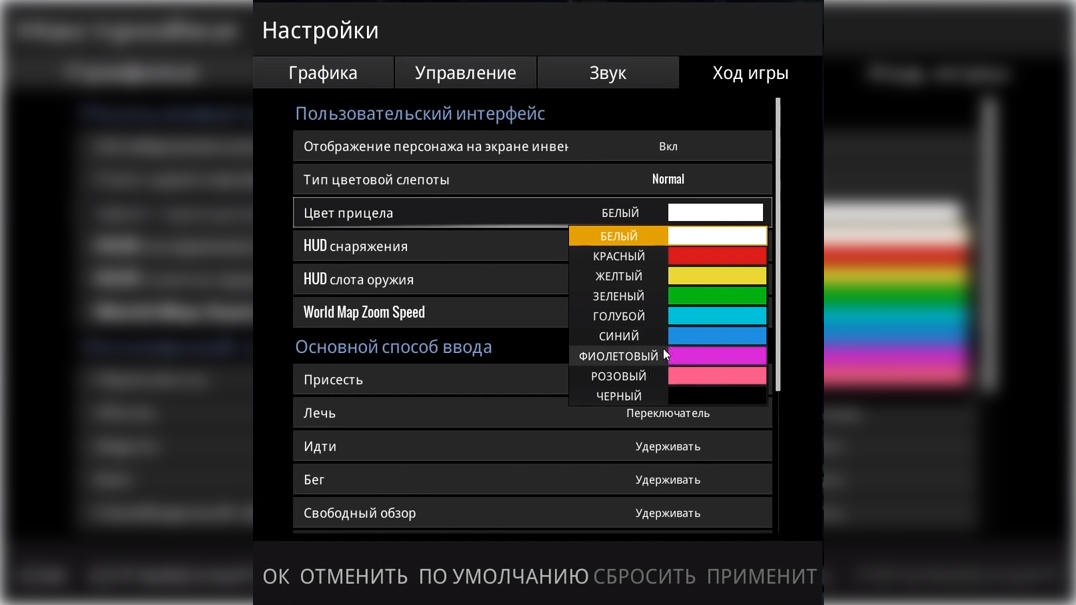Click ПО УМОЛЧАНИЮ defaults button
Viewport: 1076px width, 605px height.
point(503,577)
